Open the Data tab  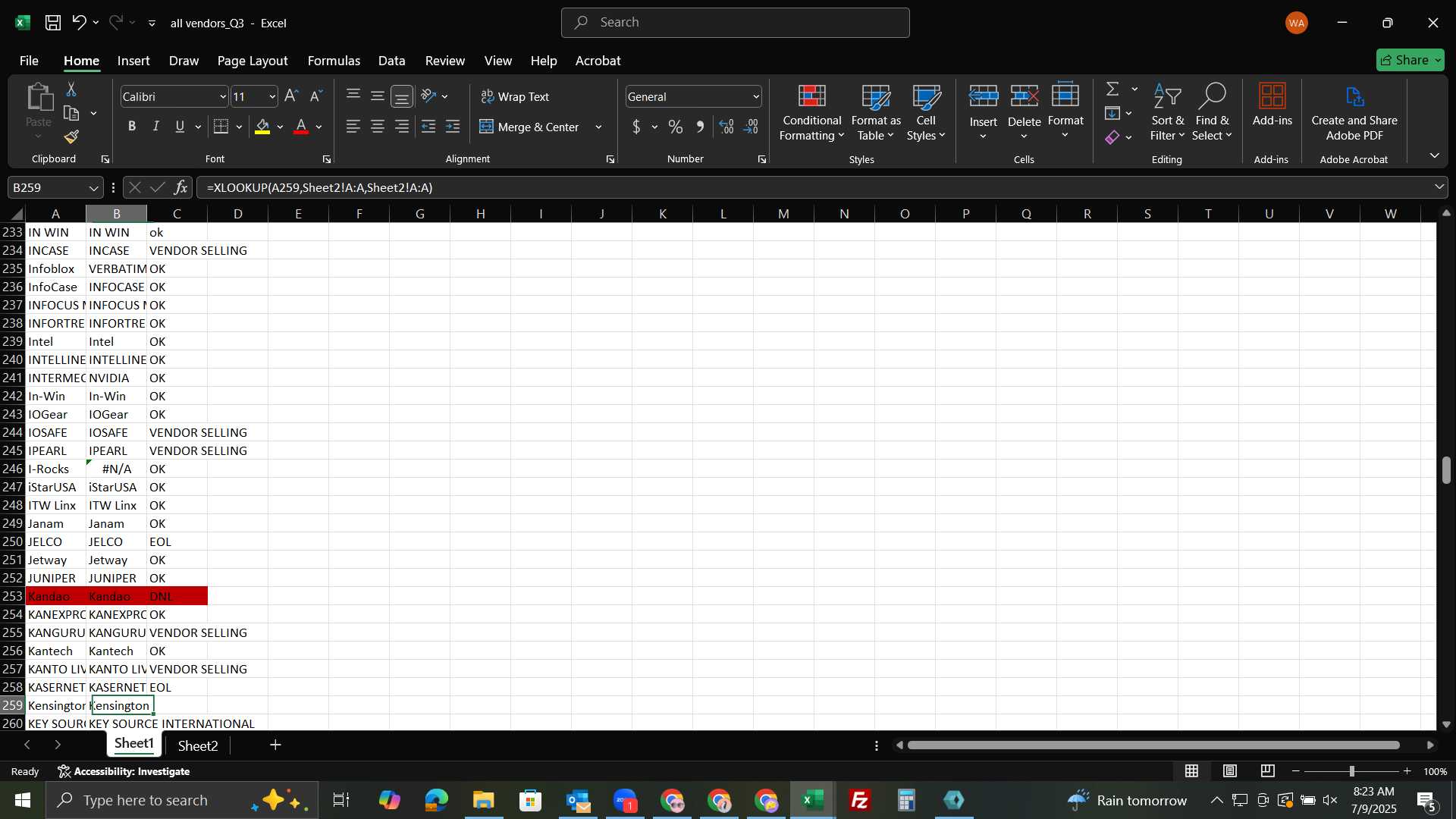[x=391, y=61]
